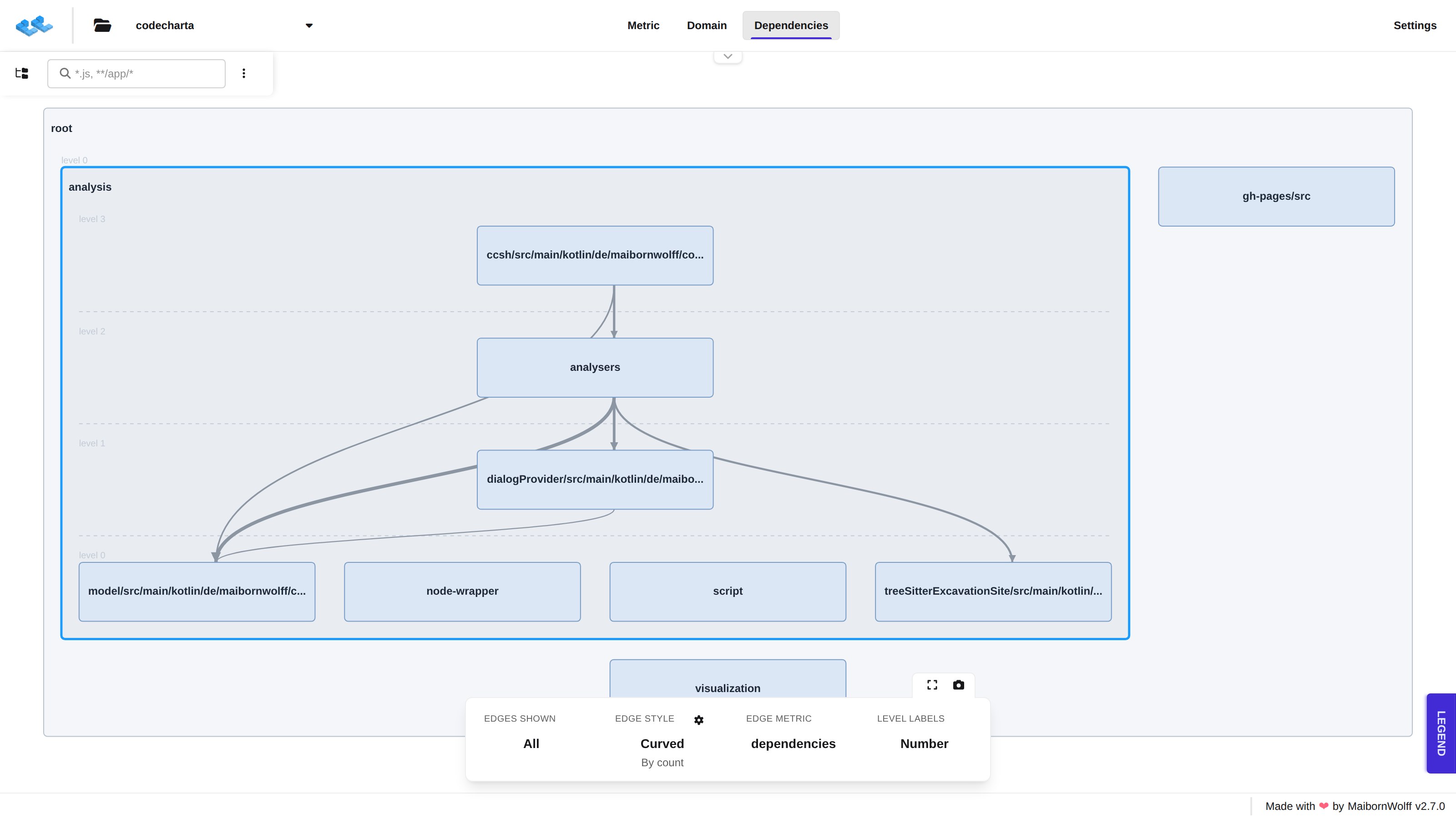Select the gh-pages/src node
Screen dimensions: 1456x819
(x=1276, y=197)
